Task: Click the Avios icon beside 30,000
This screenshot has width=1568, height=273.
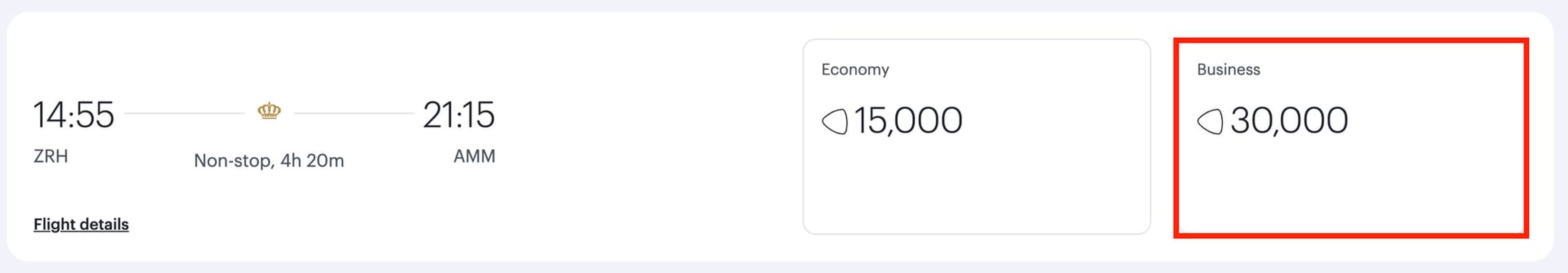Action: 1210,121
